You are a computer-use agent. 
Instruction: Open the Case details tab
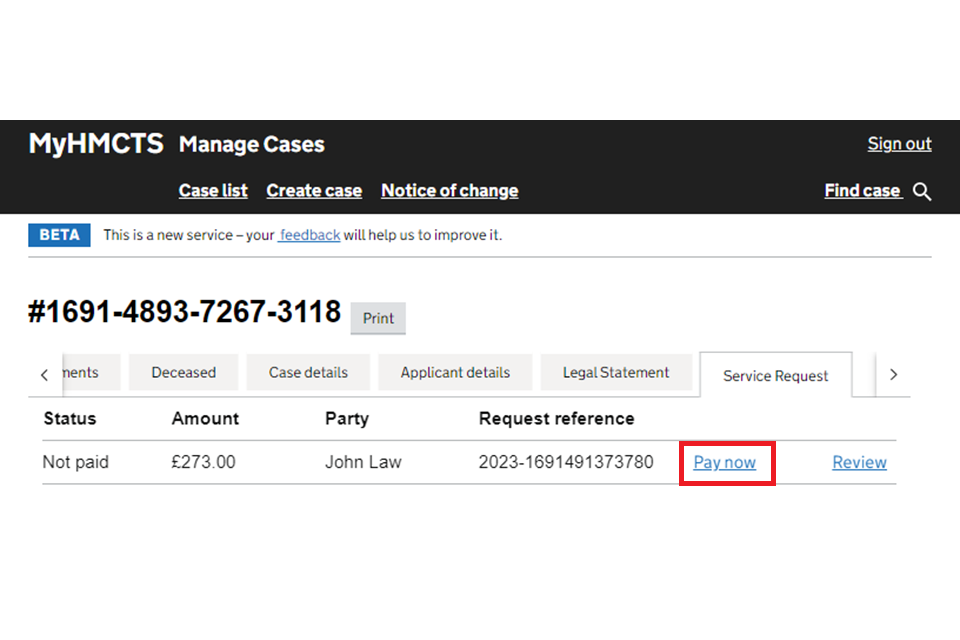pos(308,373)
